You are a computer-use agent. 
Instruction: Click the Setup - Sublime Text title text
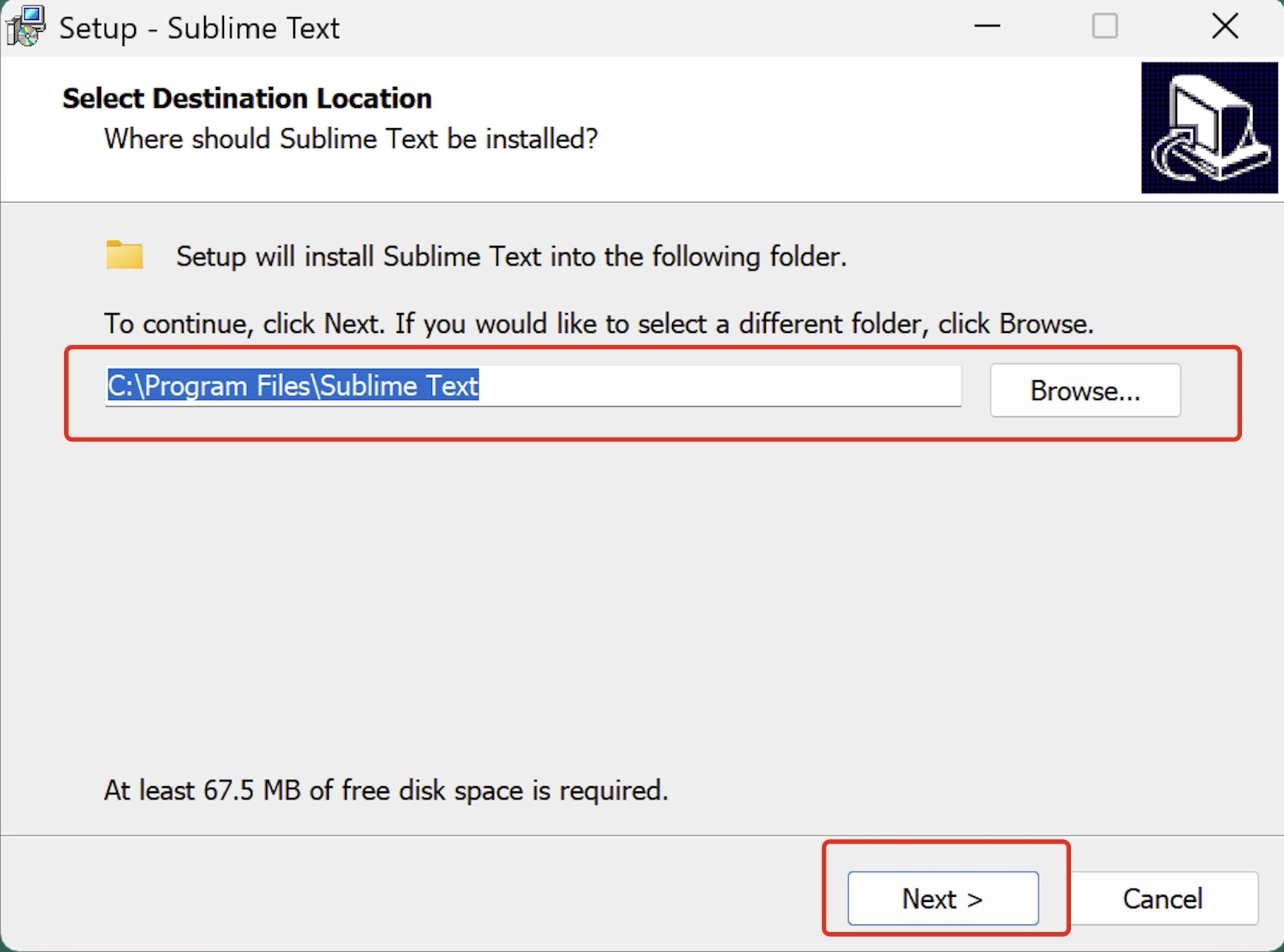point(199,27)
